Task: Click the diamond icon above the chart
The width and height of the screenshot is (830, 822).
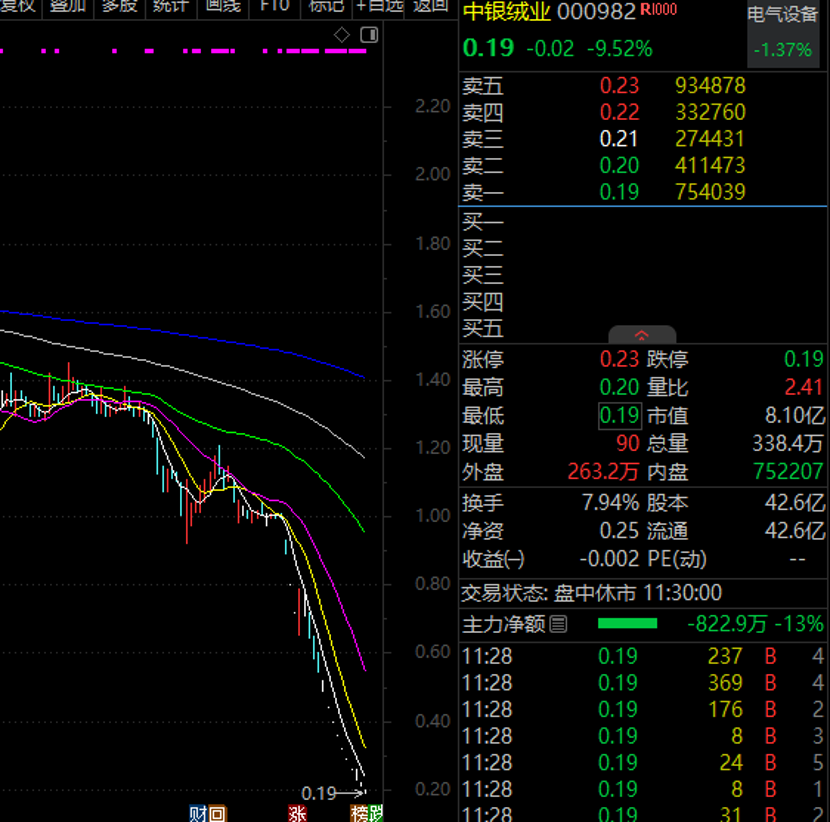Action: (342, 36)
